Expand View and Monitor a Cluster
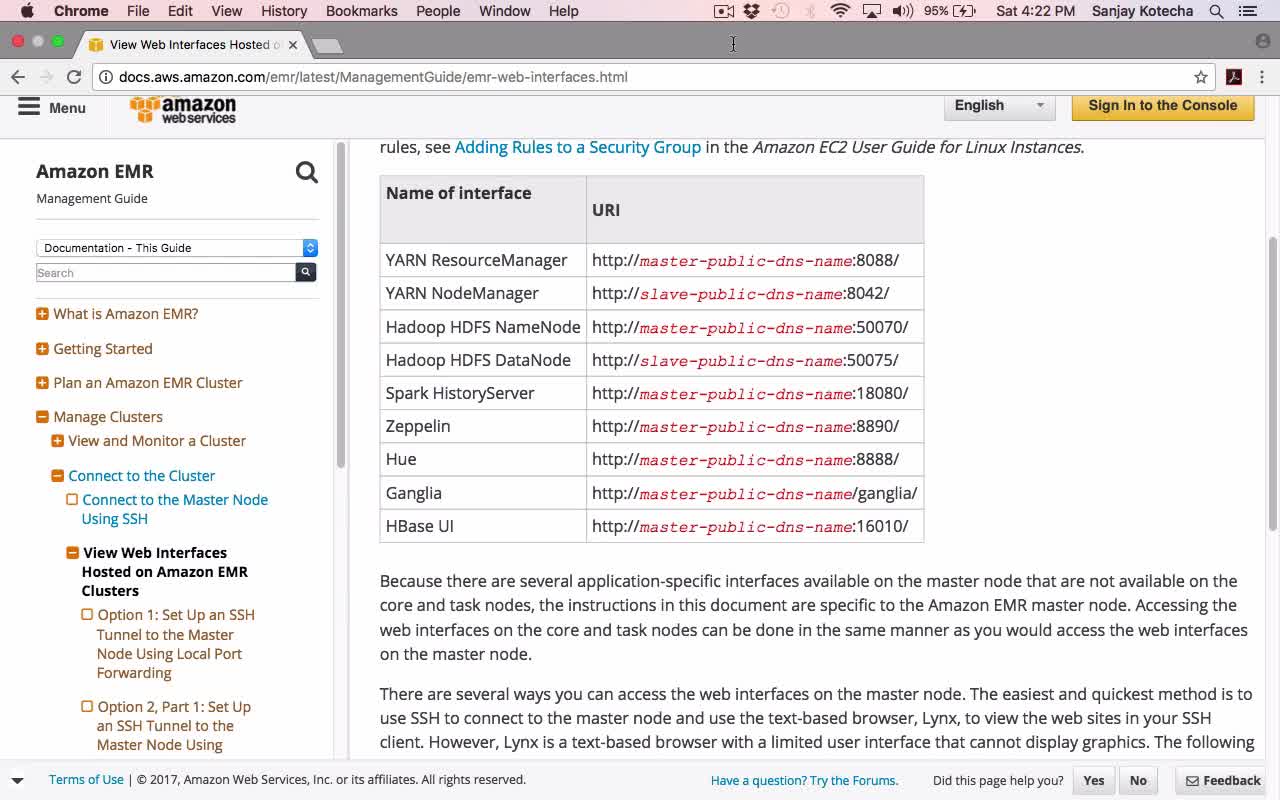This screenshot has height=800, width=1280. (x=57, y=441)
